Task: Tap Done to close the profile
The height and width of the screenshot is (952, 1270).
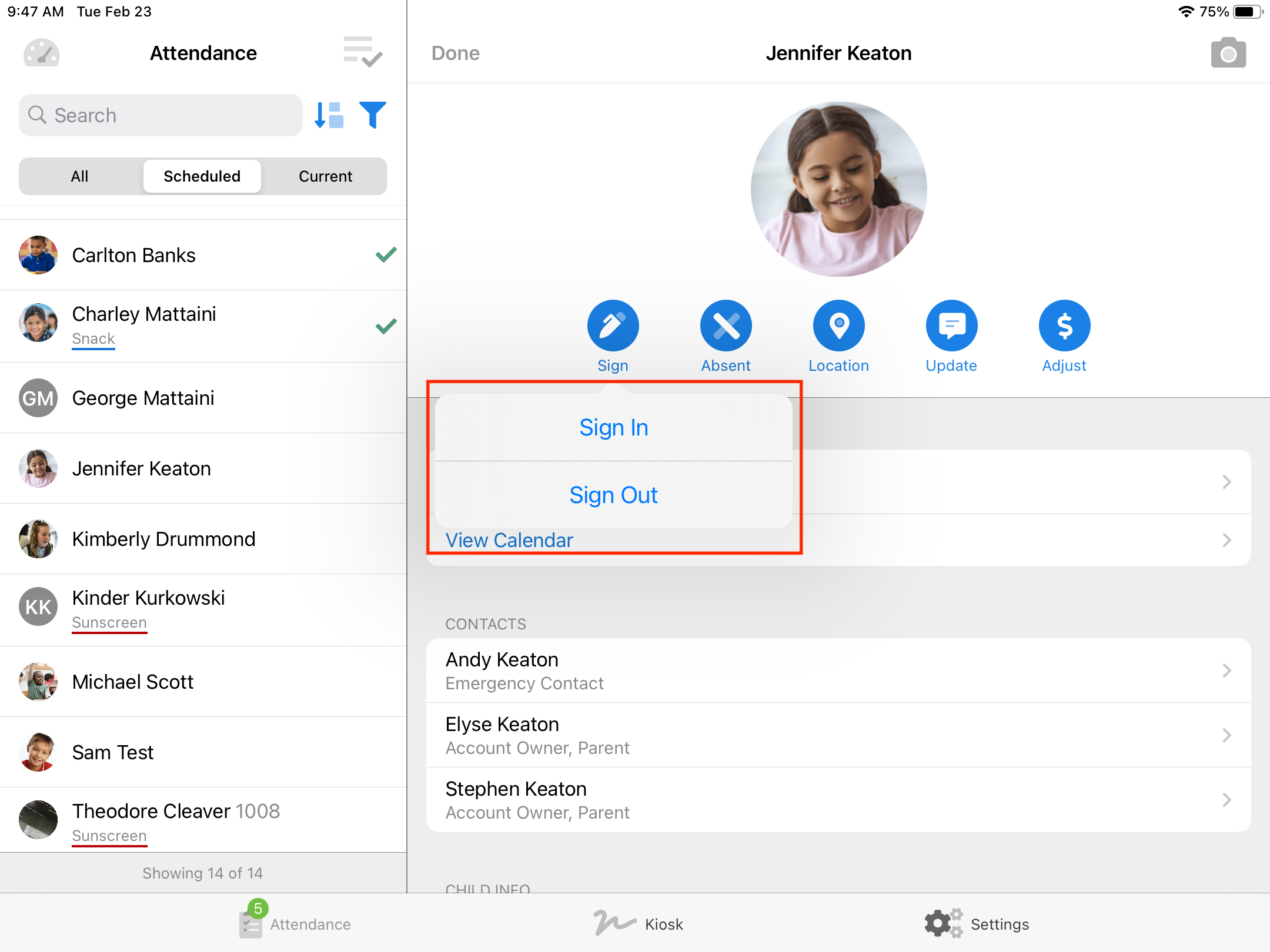Action: click(x=456, y=53)
